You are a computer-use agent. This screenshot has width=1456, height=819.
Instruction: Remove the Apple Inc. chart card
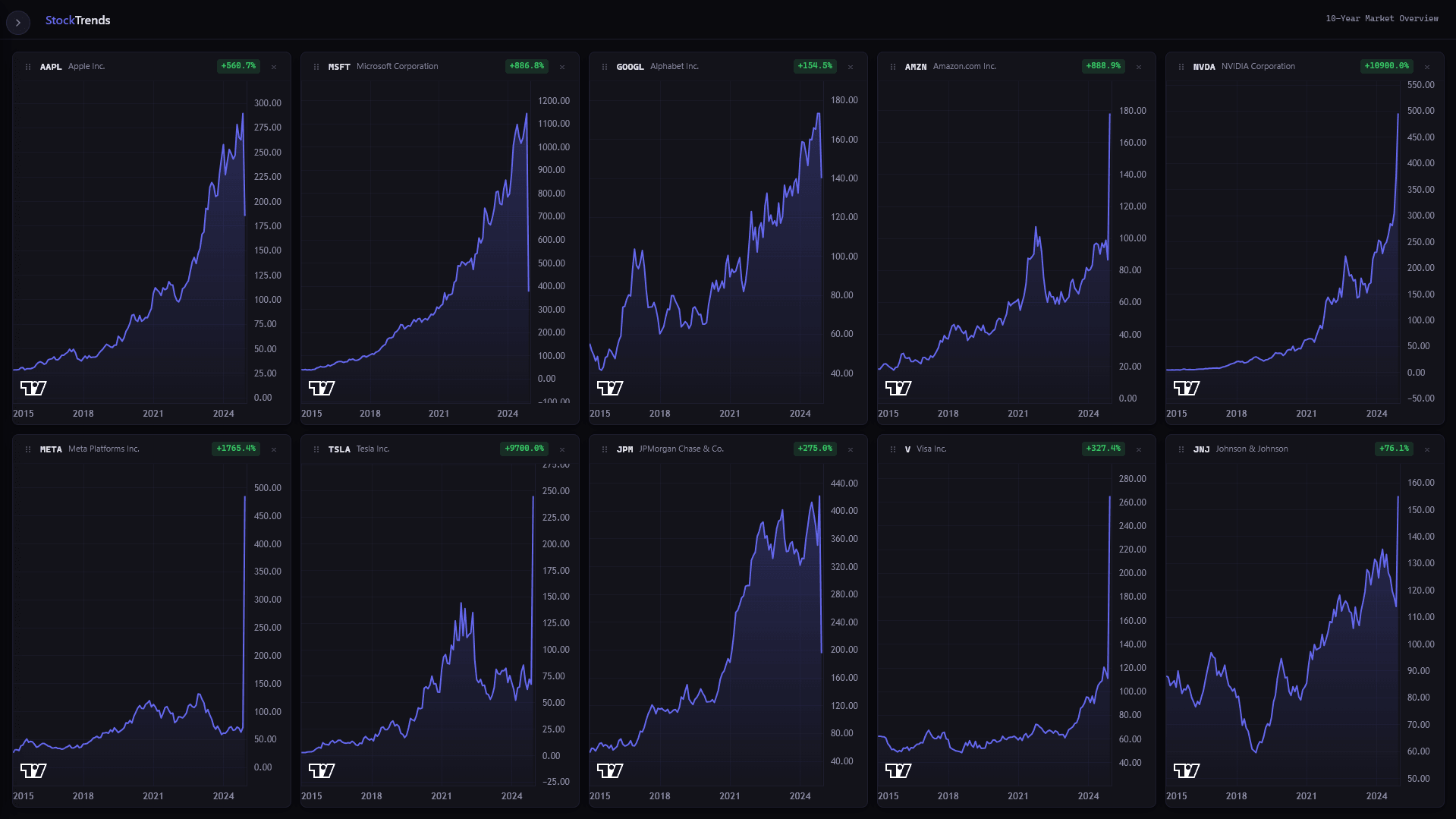click(274, 67)
